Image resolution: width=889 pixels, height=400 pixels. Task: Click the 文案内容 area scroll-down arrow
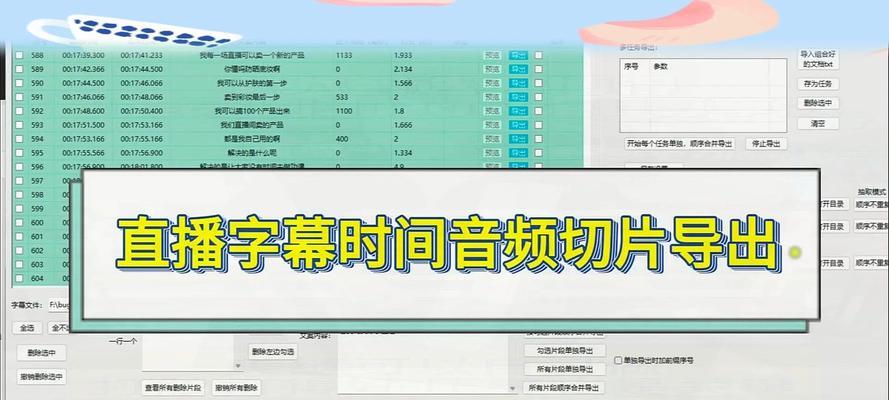(x=513, y=388)
